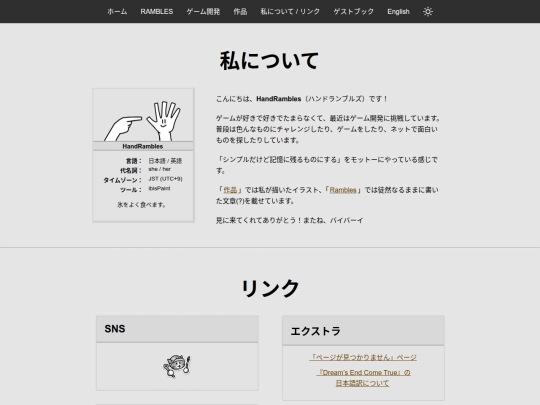Click the 代名詞： label

(x=131, y=170)
